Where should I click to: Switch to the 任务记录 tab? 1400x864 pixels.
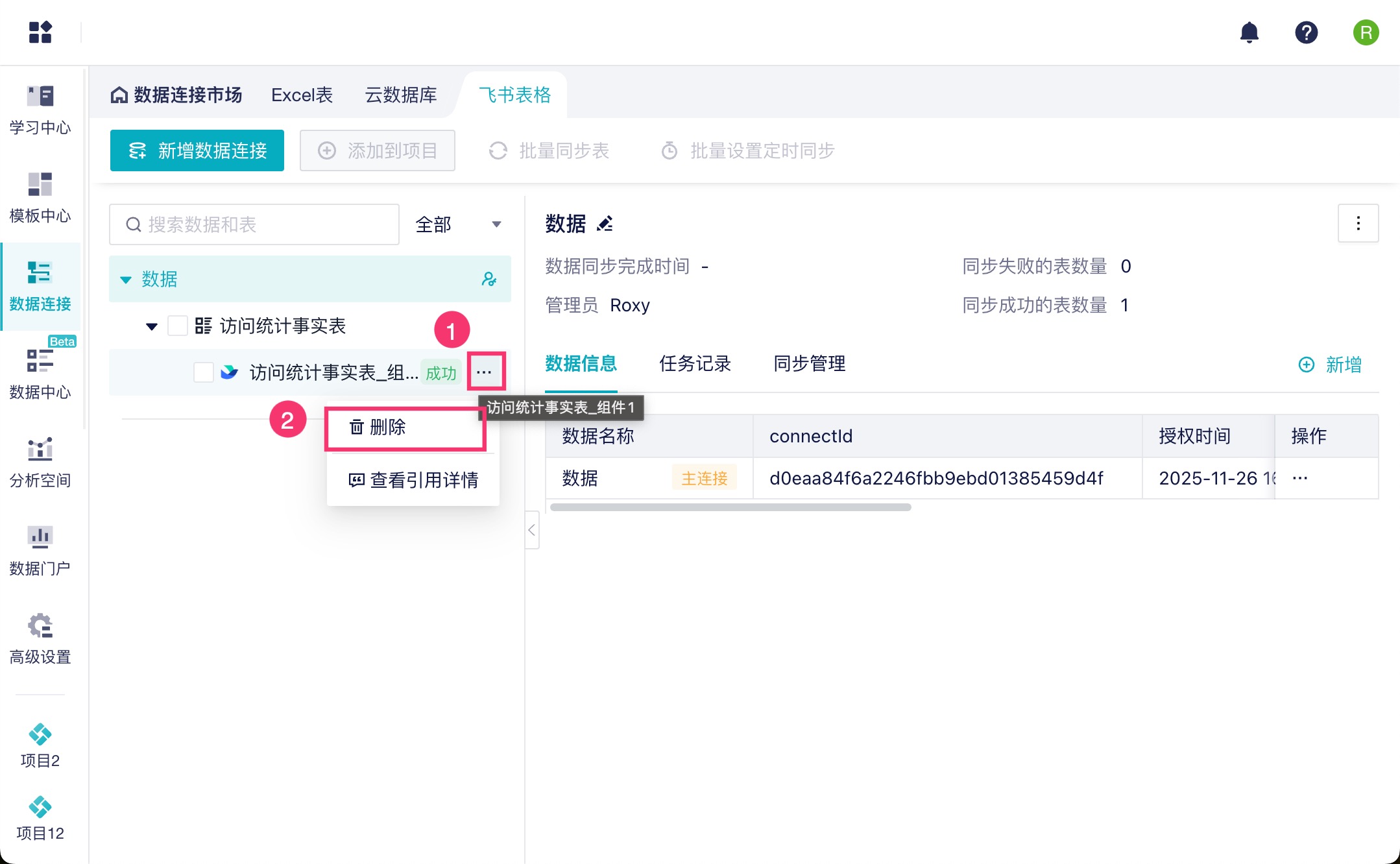[695, 364]
